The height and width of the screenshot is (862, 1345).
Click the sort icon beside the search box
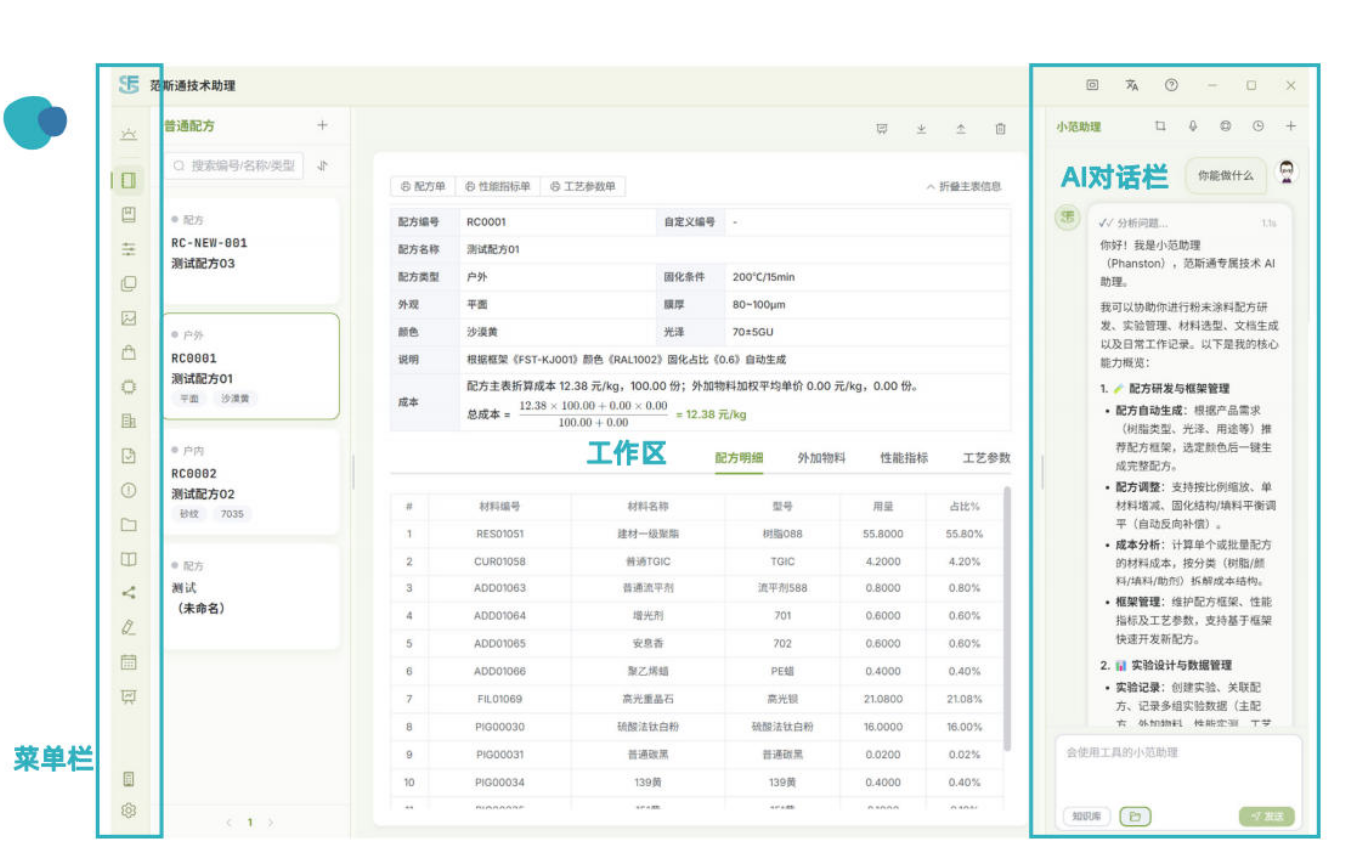click(x=322, y=166)
